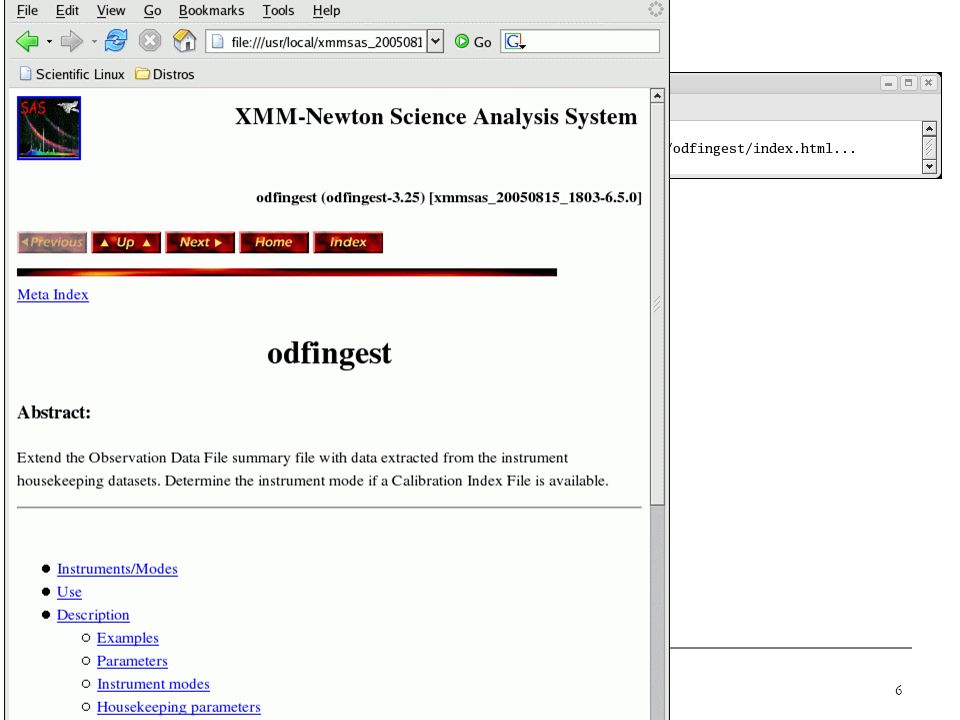Open the Forward history dropdown arrow
Screen dimensions: 960x720
pyautogui.click(x=94, y=42)
